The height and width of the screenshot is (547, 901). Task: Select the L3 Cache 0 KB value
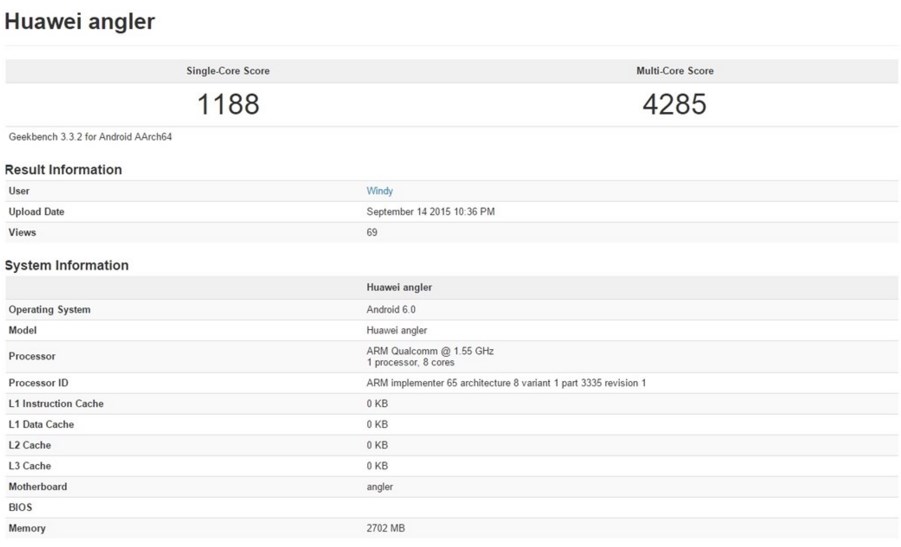pyautogui.click(x=377, y=465)
